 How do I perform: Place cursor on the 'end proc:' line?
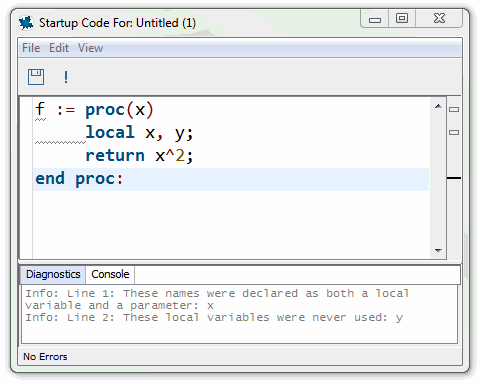pos(231,179)
